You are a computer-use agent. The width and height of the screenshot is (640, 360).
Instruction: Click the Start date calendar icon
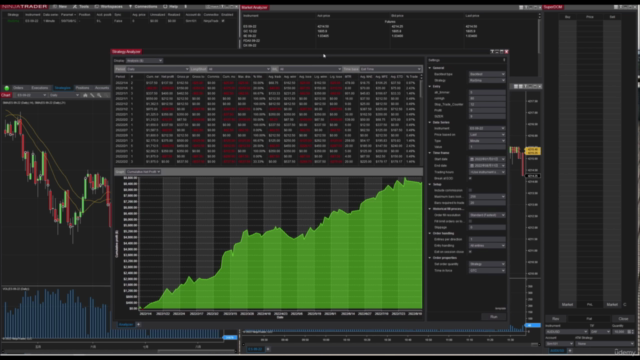click(x=472, y=159)
